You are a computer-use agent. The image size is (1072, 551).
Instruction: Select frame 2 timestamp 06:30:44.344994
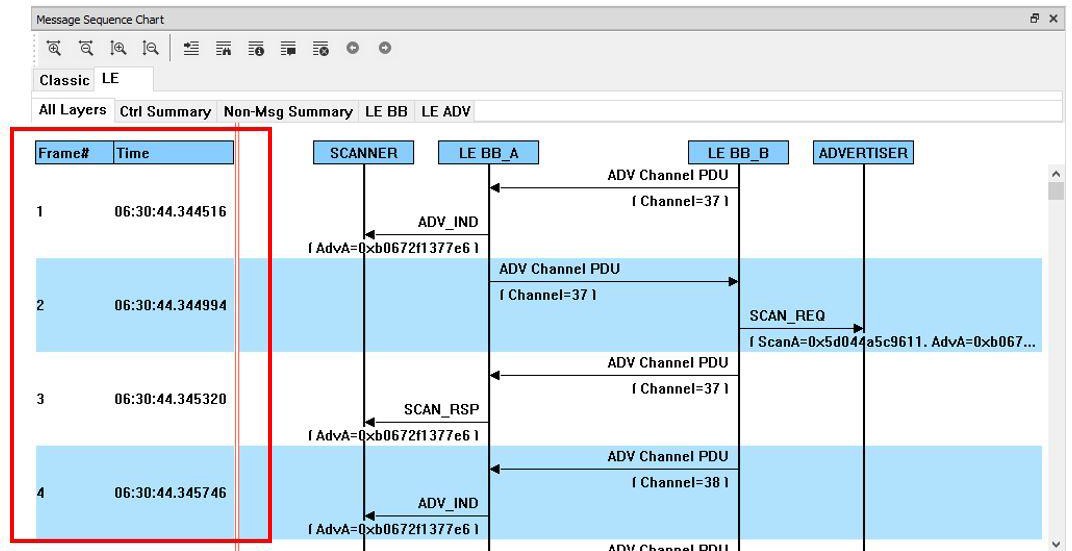tap(170, 305)
